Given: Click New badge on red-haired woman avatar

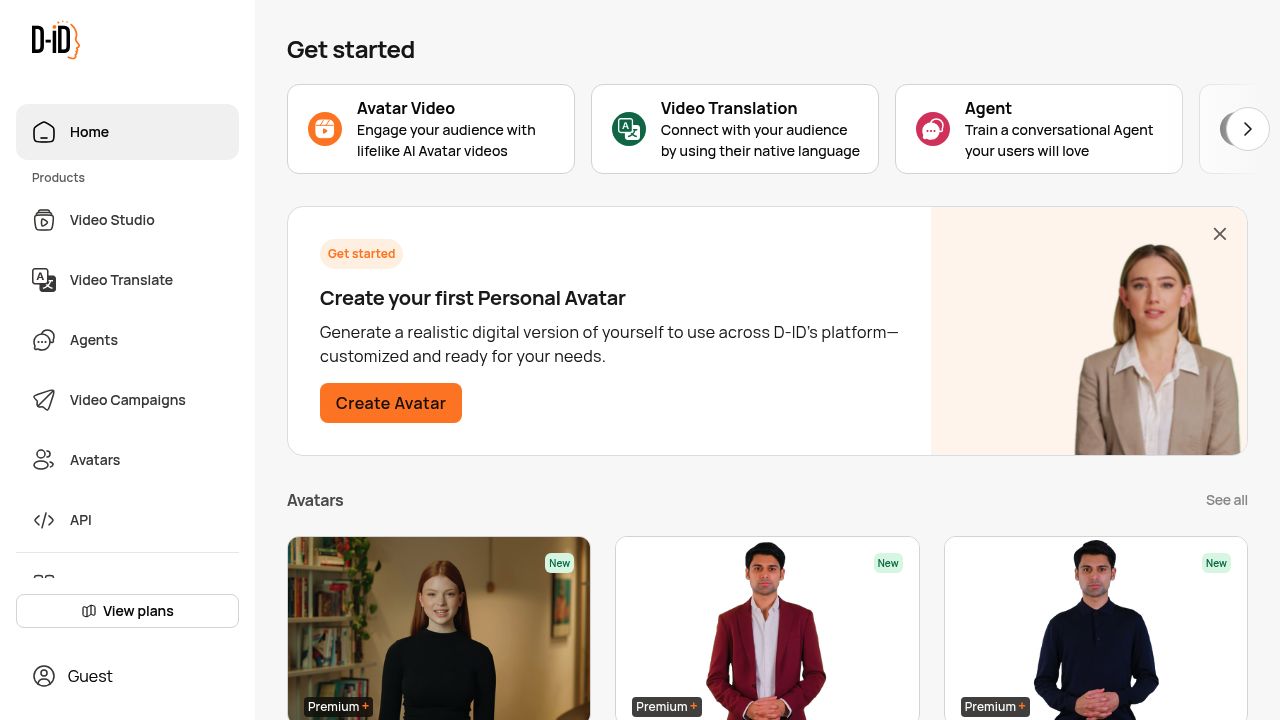Looking at the screenshot, I should (x=559, y=563).
